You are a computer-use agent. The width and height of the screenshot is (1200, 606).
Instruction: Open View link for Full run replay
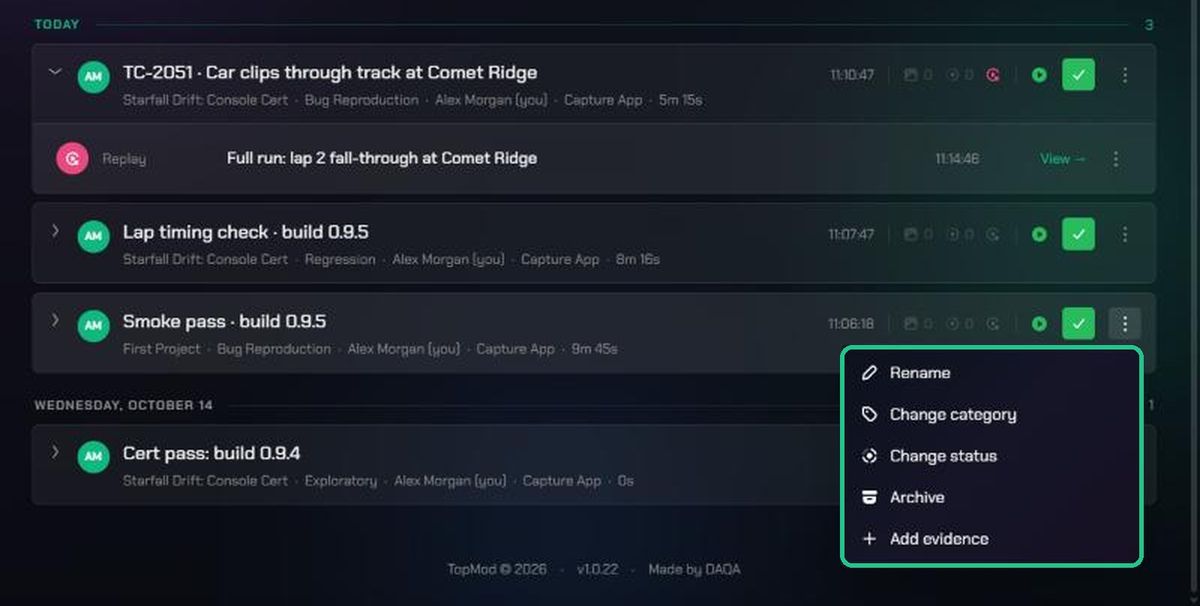point(1062,159)
